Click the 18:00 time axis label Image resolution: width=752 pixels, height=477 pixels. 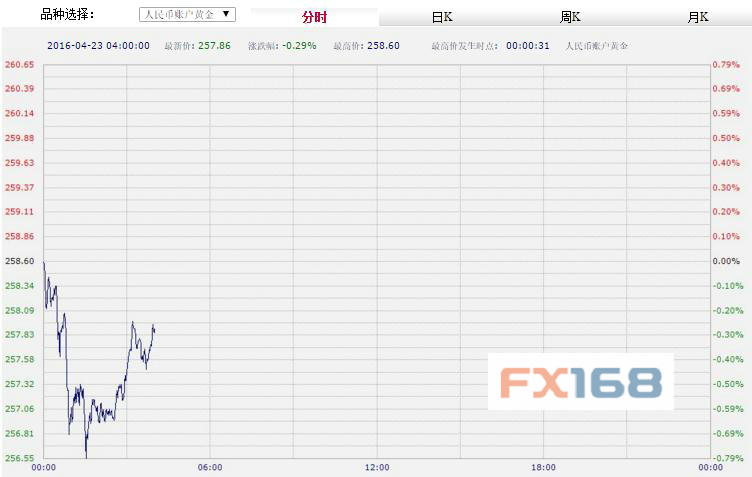[543, 467]
